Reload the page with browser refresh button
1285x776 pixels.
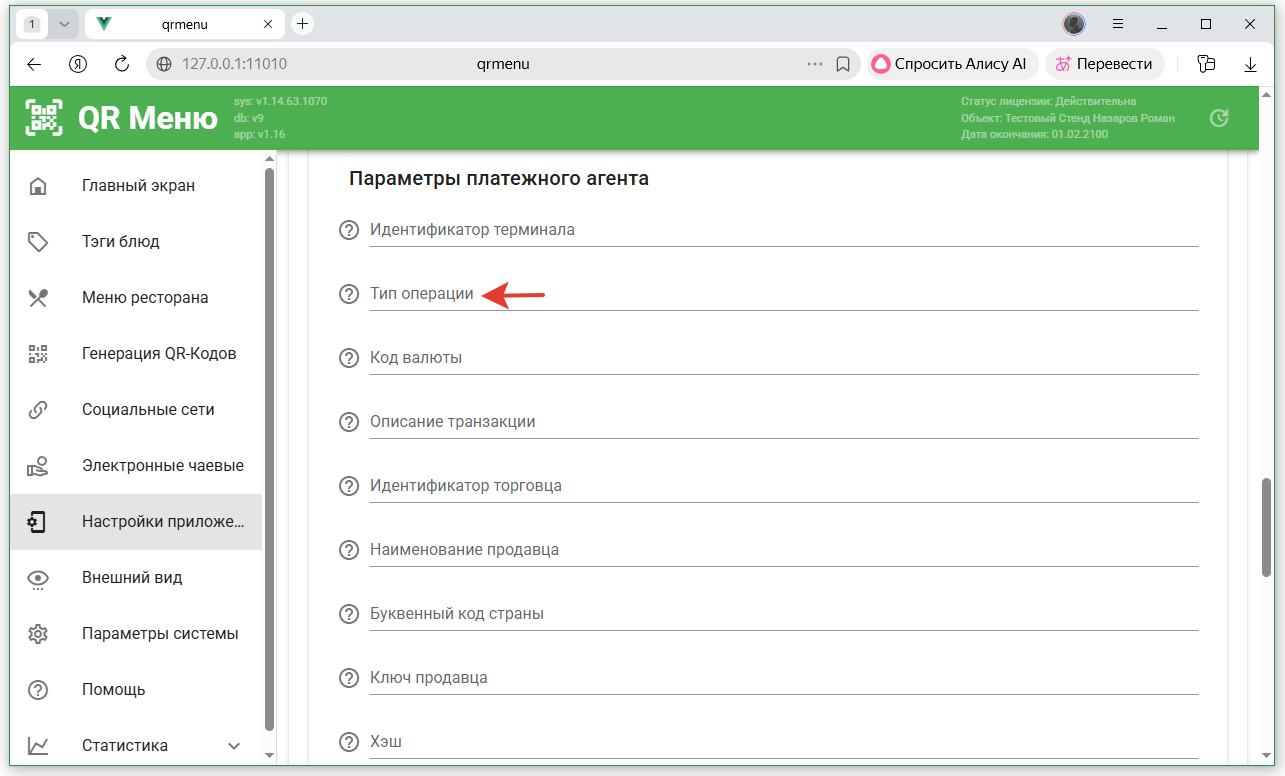click(x=122, y=64)
